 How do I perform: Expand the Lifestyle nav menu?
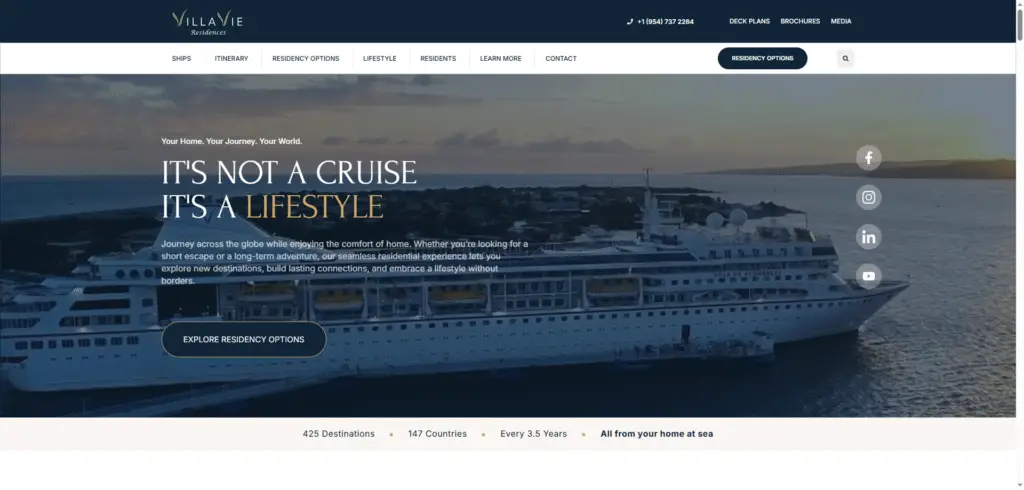tap(379, 58)
